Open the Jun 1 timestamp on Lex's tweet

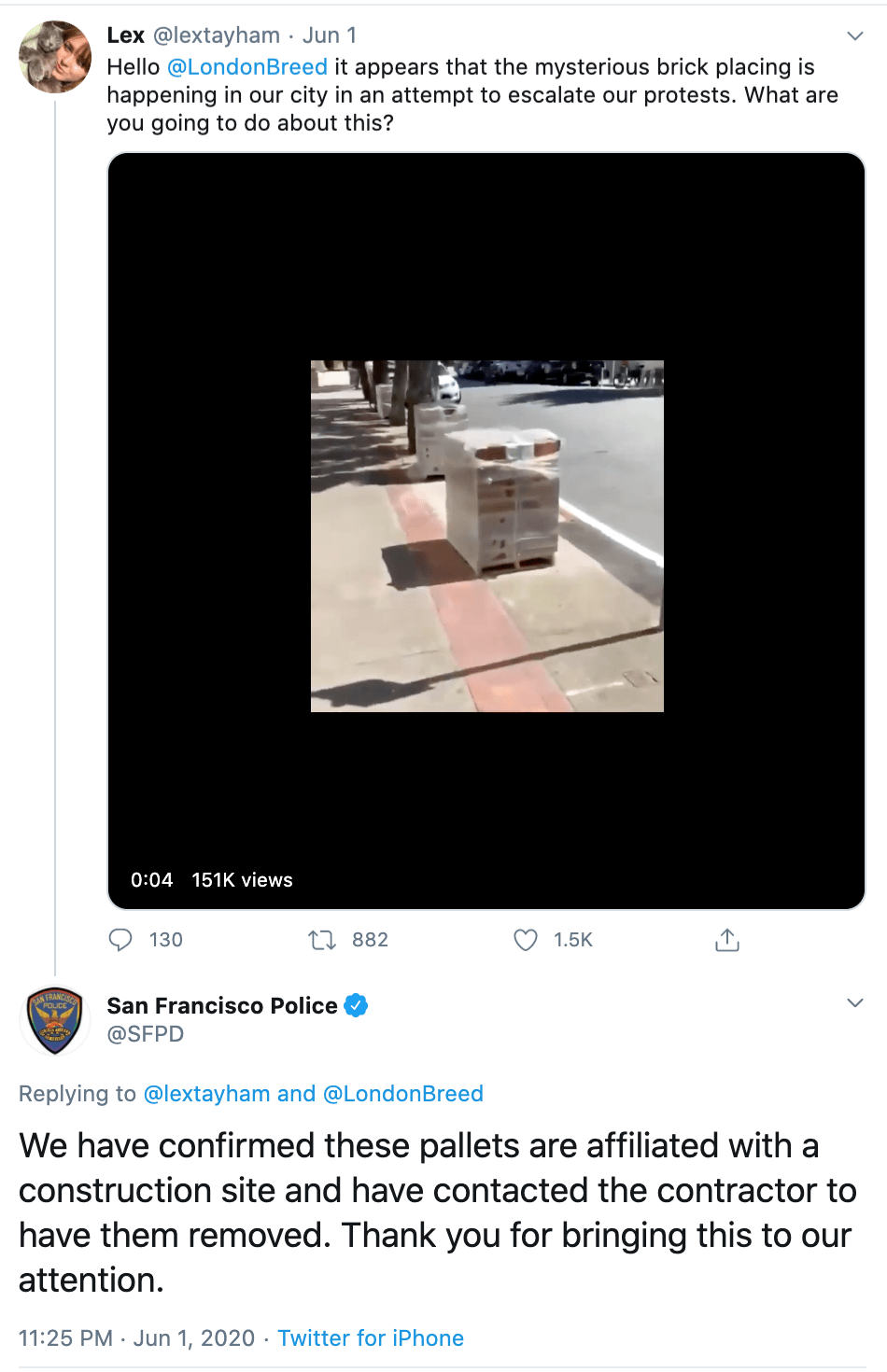point(330,35)
